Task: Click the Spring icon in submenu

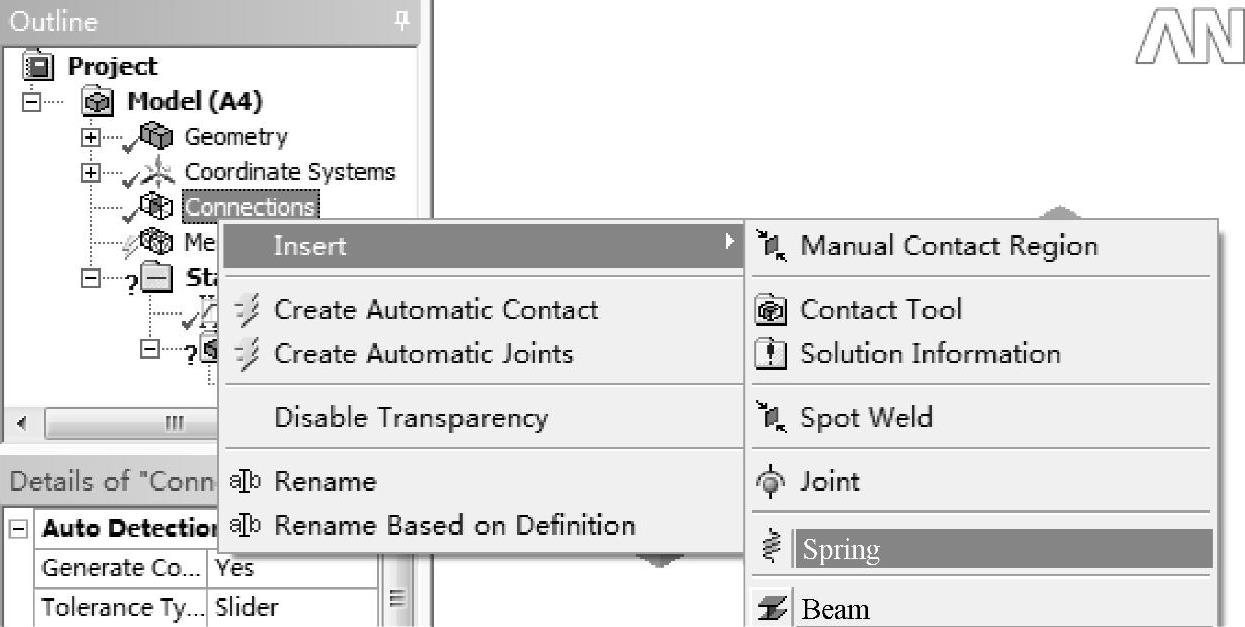Action: 770,549
